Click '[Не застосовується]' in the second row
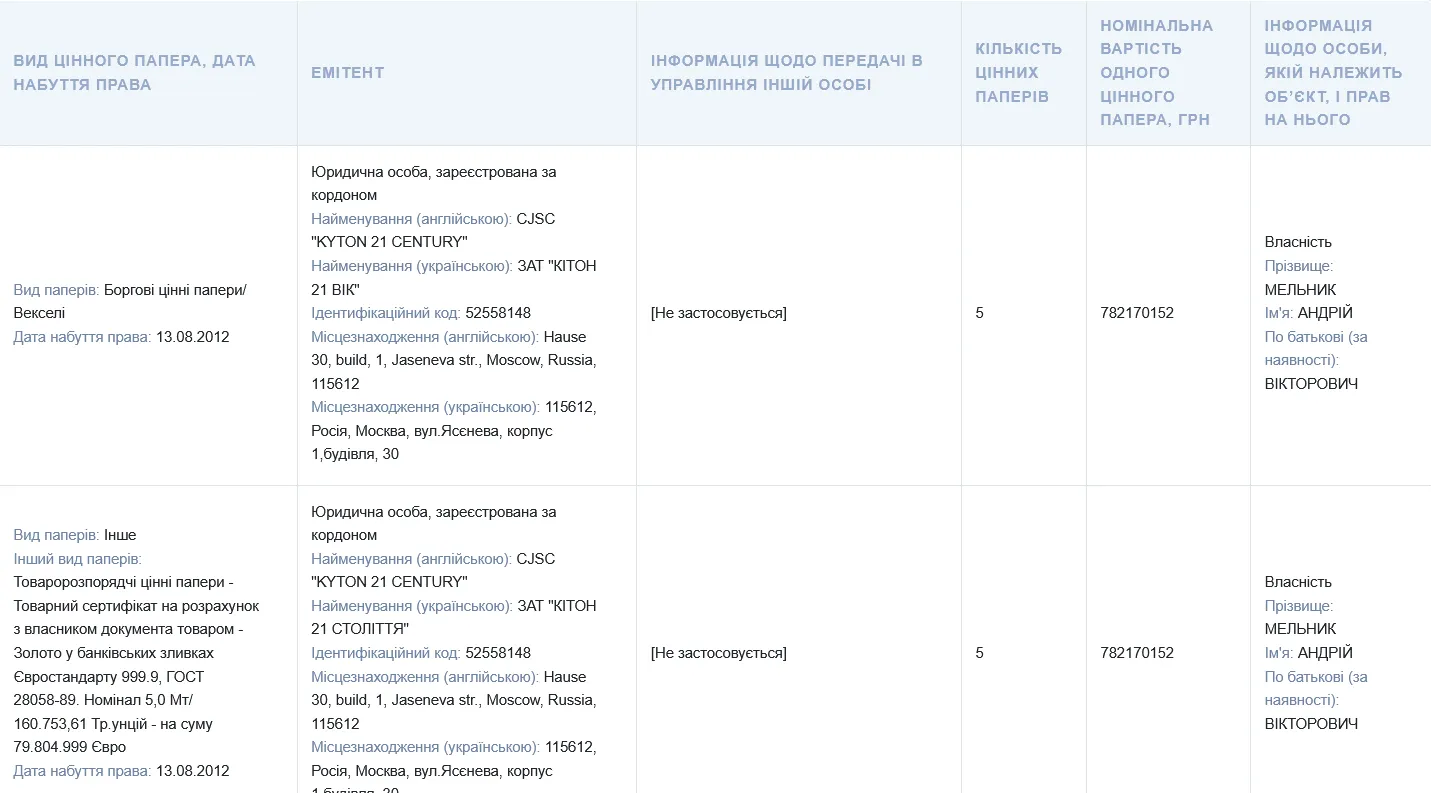The width and height of the screenshot is (1432, 793). pyautogui.click(x=718, y=653)
